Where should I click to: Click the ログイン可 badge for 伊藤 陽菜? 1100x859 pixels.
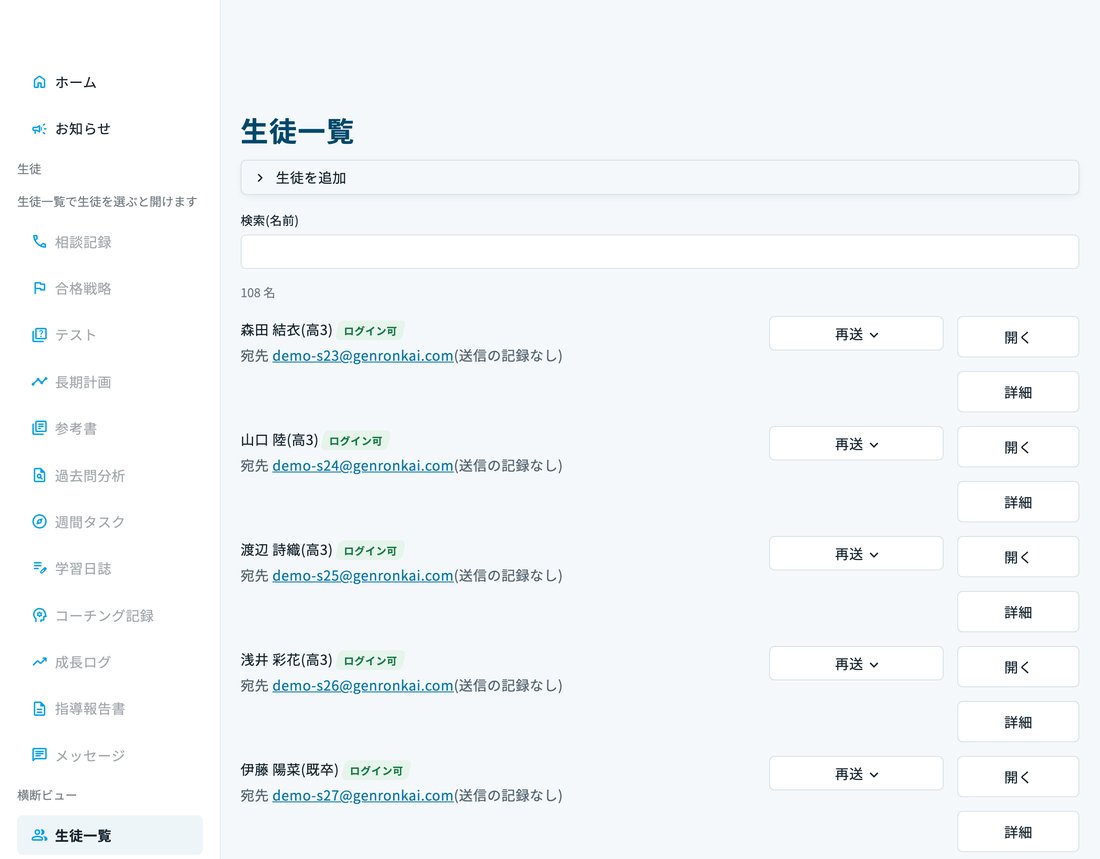376,771
